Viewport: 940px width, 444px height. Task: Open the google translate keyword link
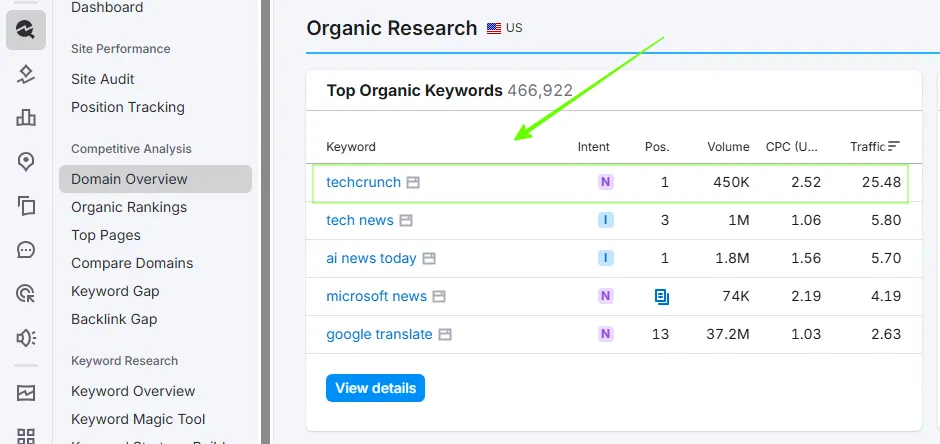[379, 334]
